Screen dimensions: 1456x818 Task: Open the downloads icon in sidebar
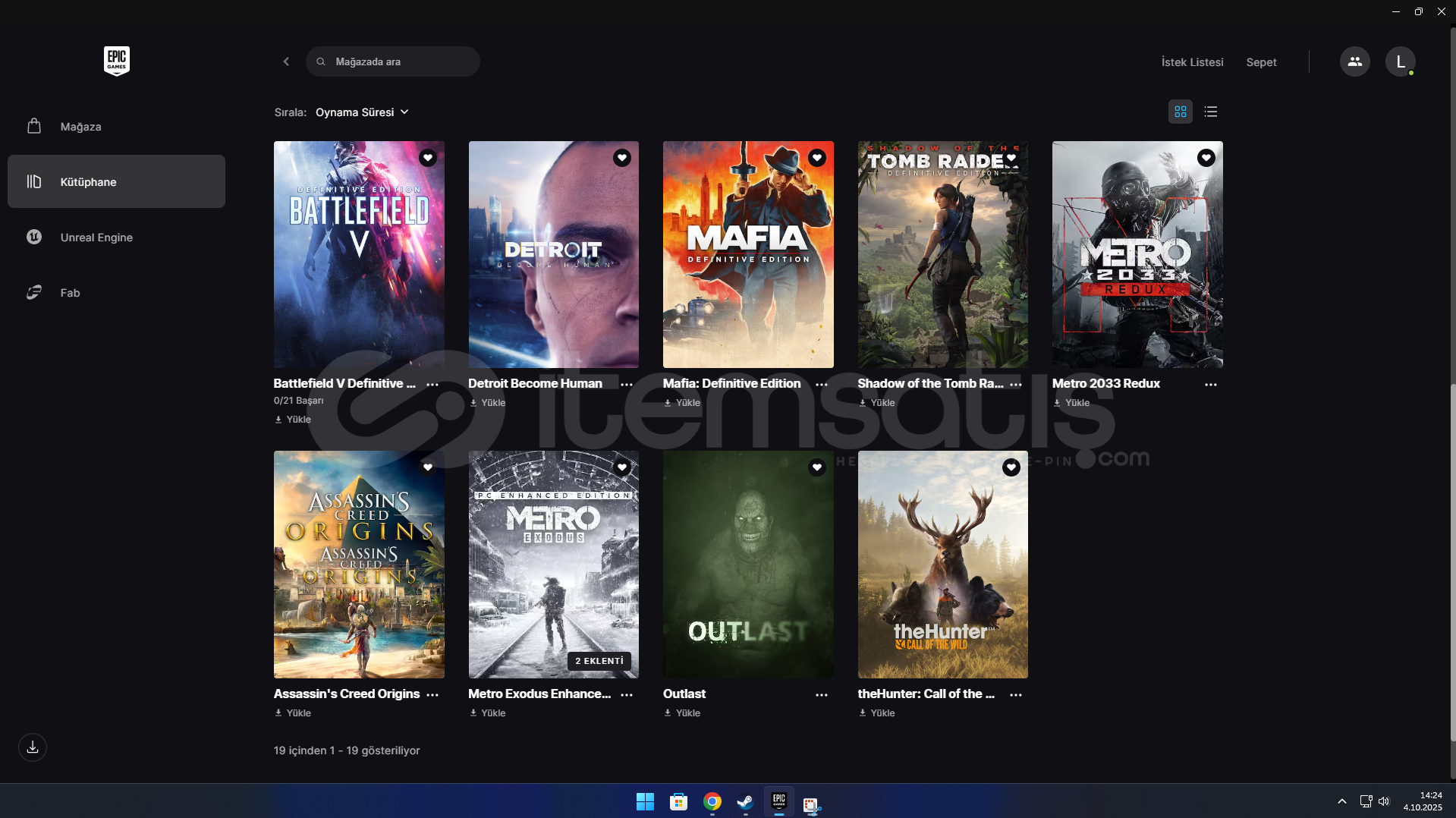33,747
